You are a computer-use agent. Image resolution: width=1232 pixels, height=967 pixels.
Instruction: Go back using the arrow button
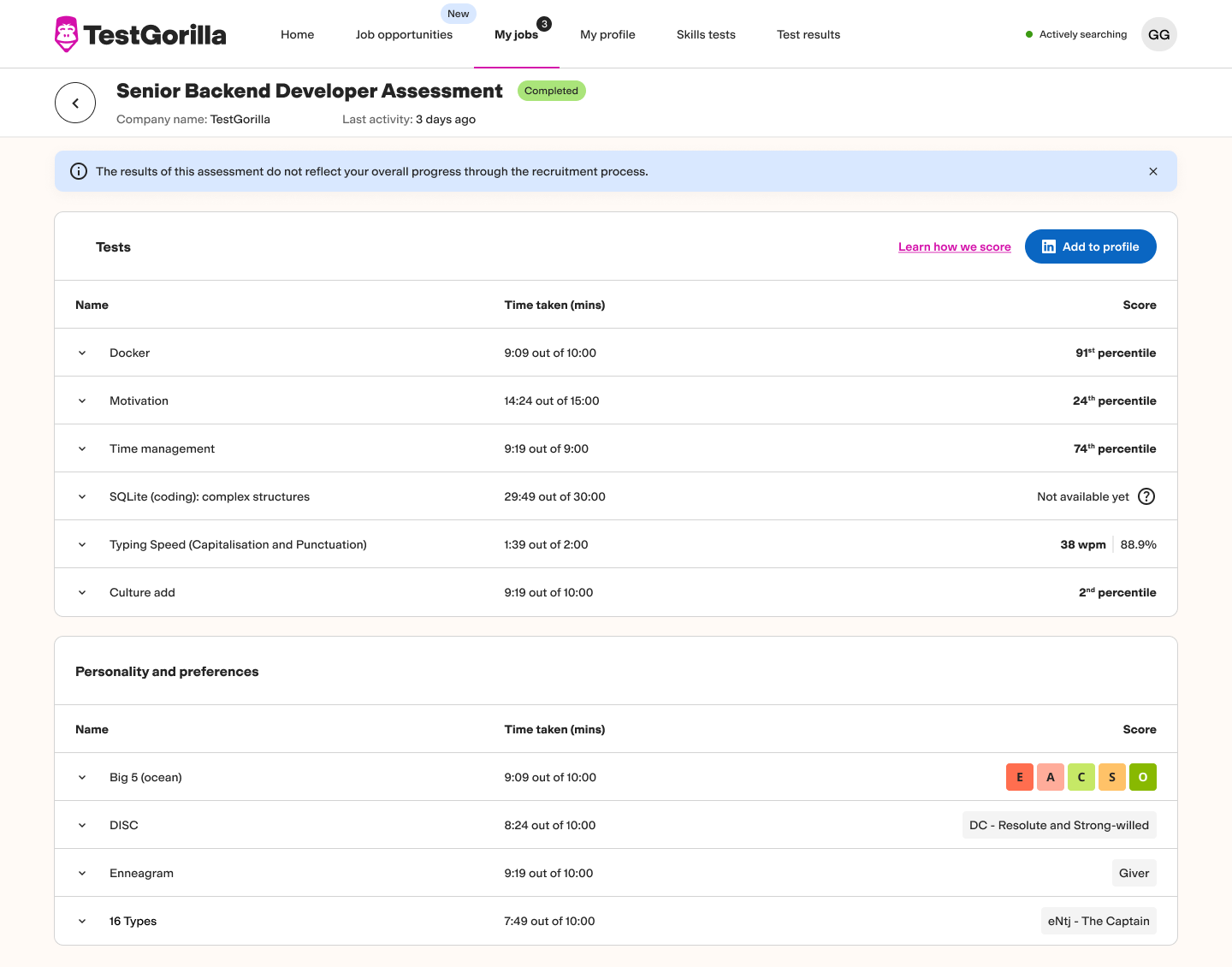75,103
